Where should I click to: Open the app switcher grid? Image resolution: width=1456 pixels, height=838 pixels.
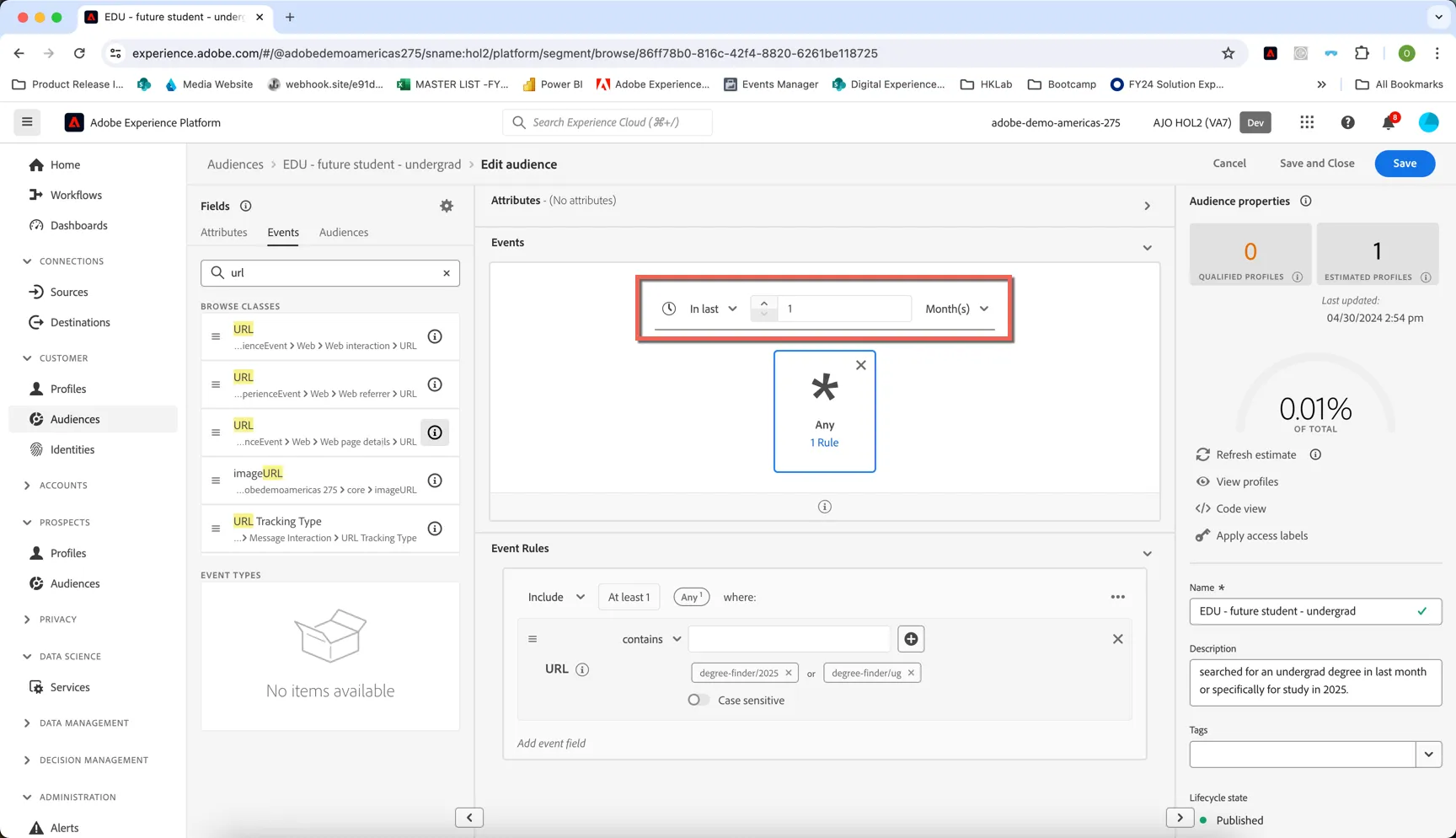(x=1307, y=122)
